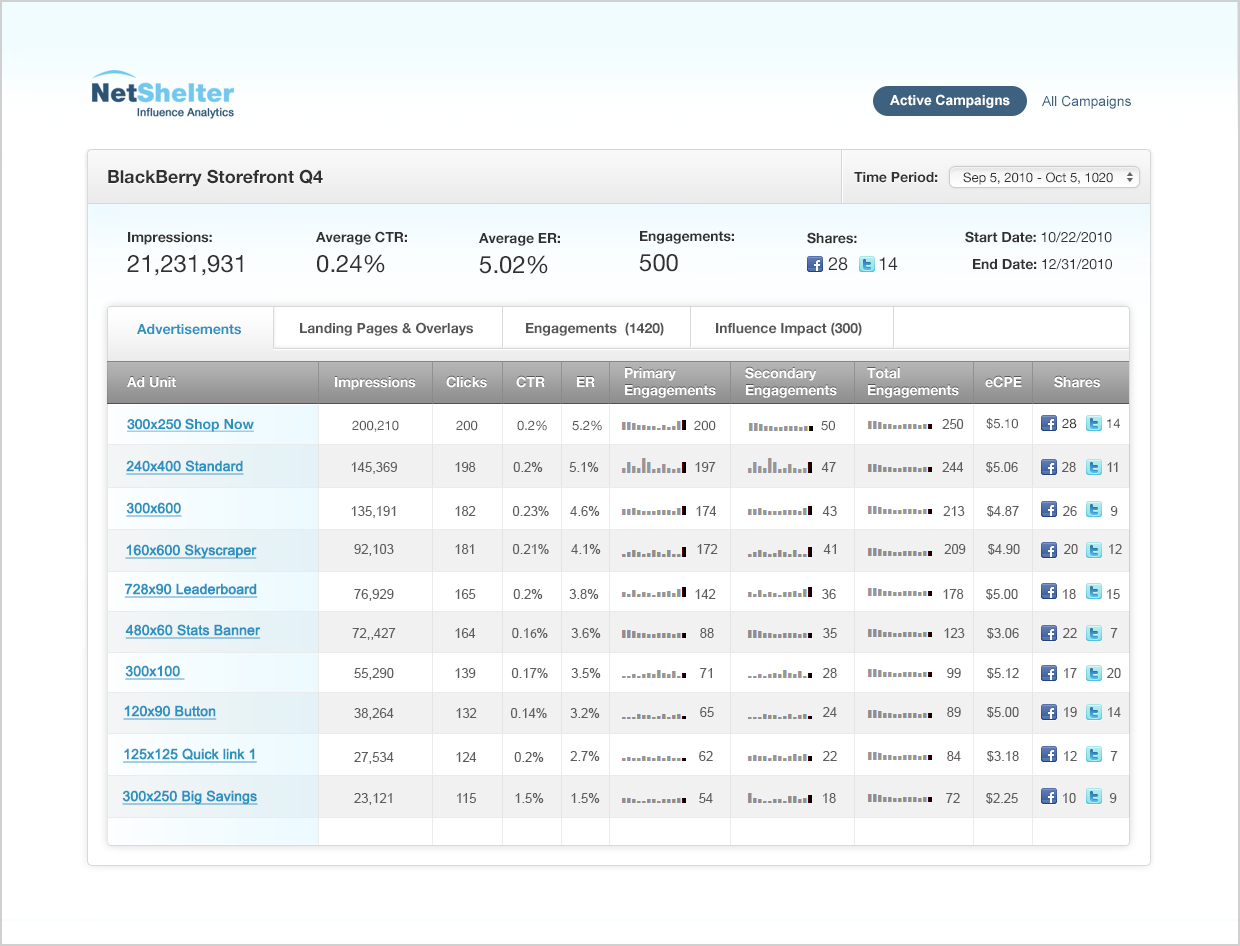Click Facebook icon in 300x100 row
The width and height of the screenshot is (1240, 946).
point(1049,673)
